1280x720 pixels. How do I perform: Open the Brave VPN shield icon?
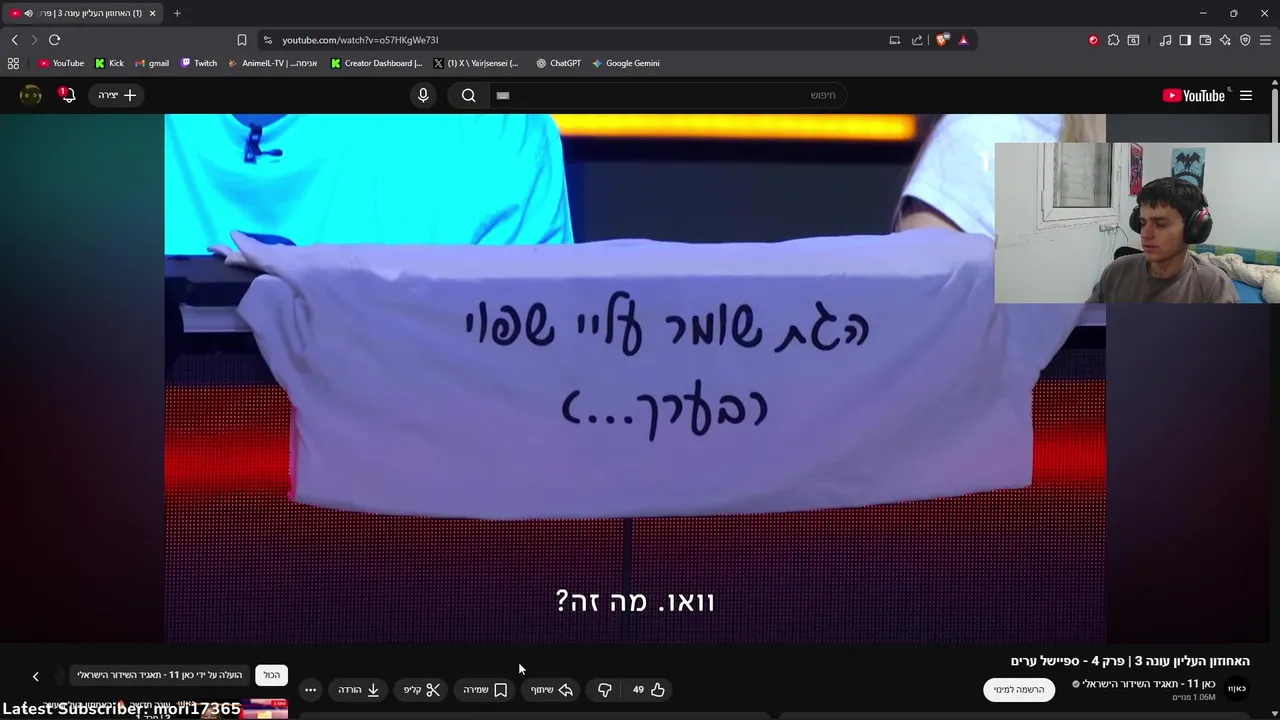(x=1245, y=40)
